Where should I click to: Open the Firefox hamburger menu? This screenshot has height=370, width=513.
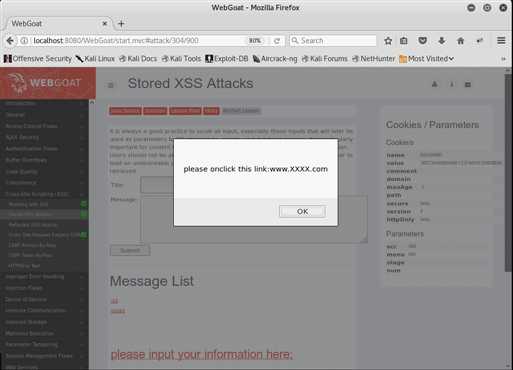point(501,41)
